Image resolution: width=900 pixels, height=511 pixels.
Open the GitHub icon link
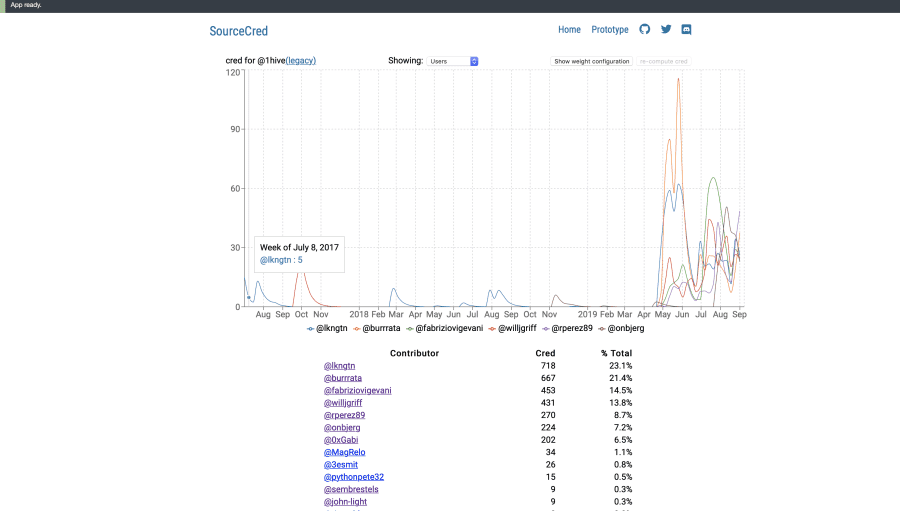point(645,29)
